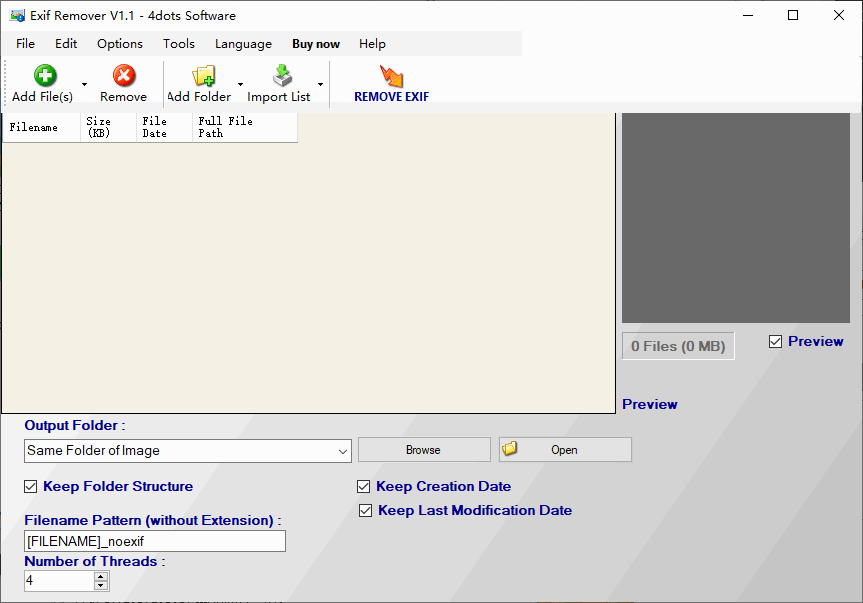This screenshot has width=863, height=603.
Task: Open the Options menu
Action: (120, 44)
